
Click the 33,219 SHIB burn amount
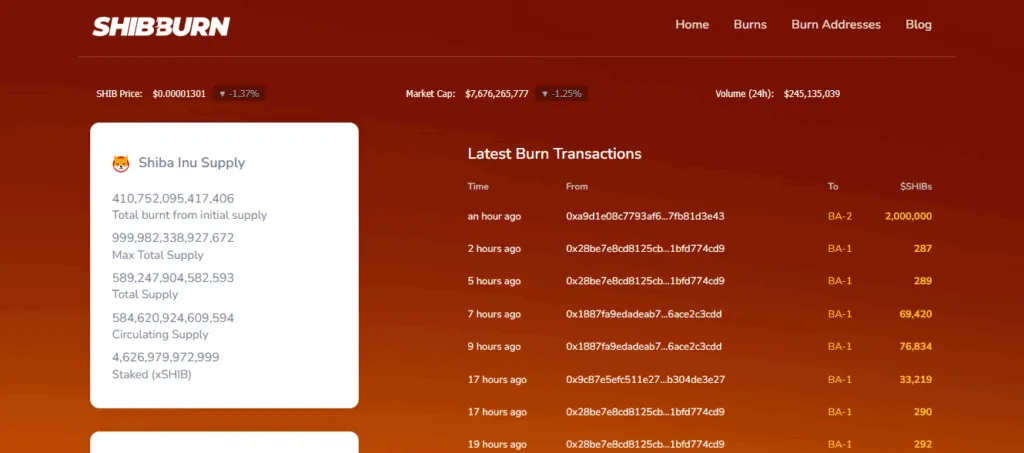tap(916, 379)
